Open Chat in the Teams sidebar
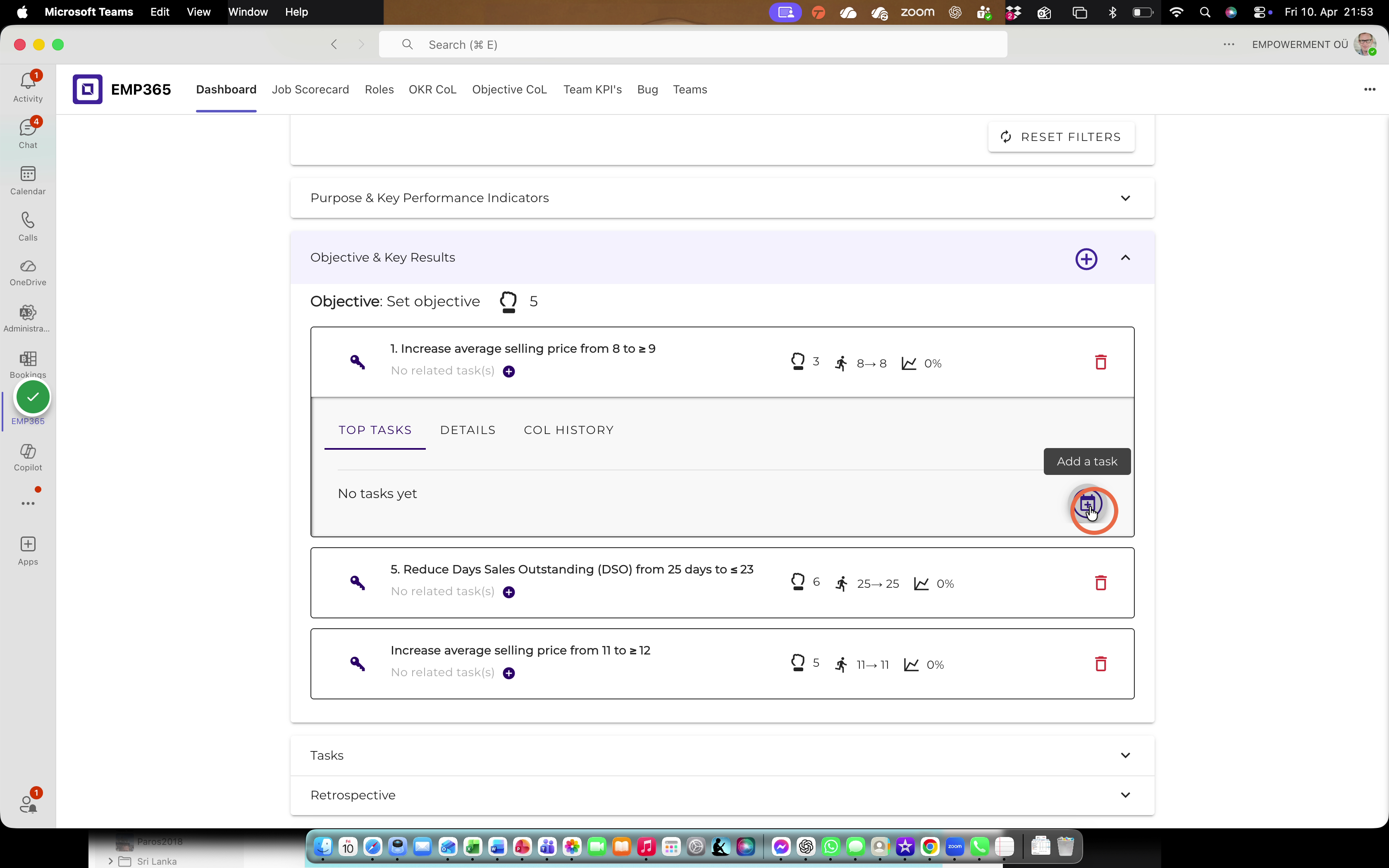The width and height of the screenshot is (1389, 868). (28, 133)
